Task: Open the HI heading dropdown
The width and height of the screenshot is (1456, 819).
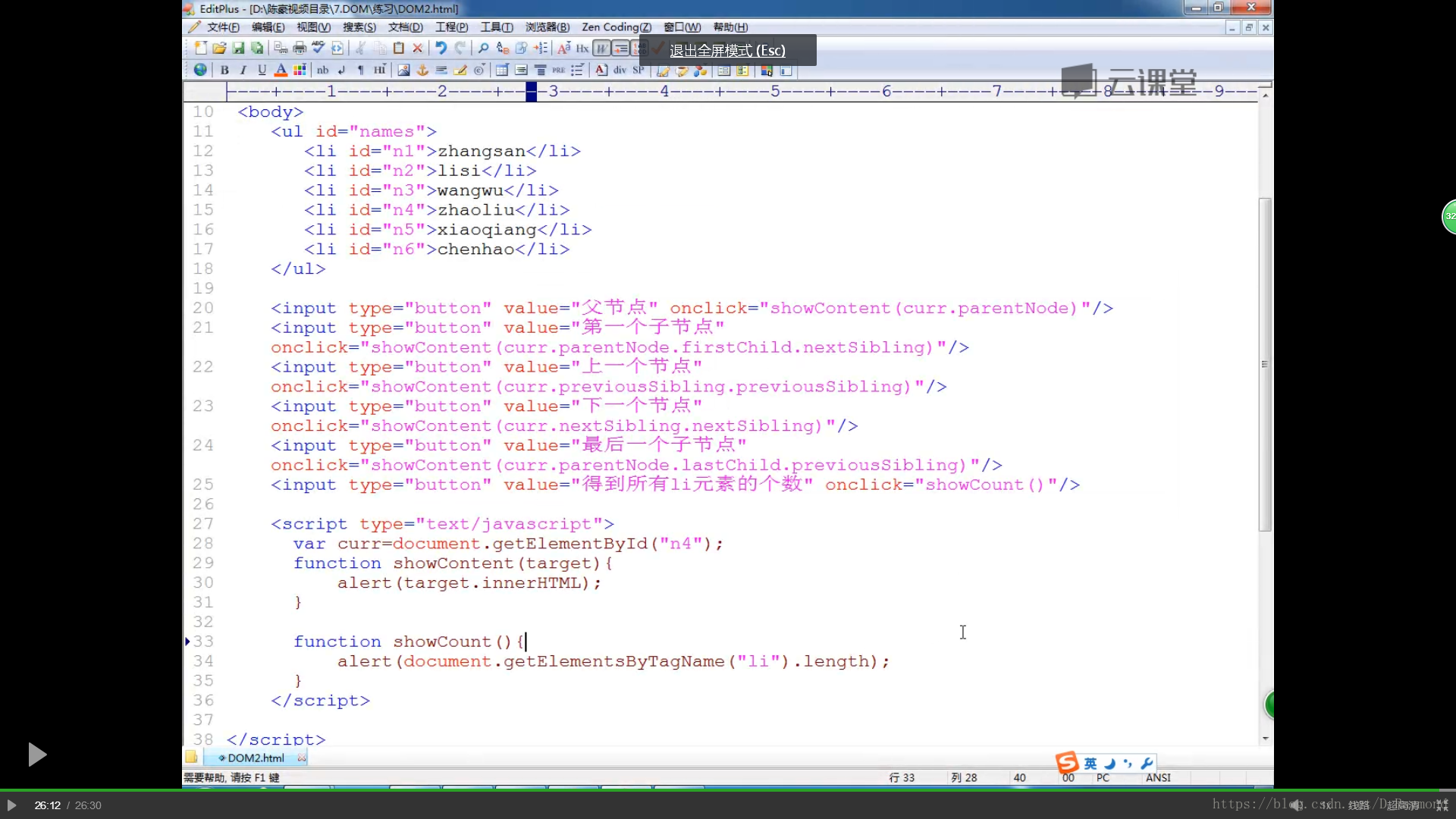Action: [x=380, y=70]
